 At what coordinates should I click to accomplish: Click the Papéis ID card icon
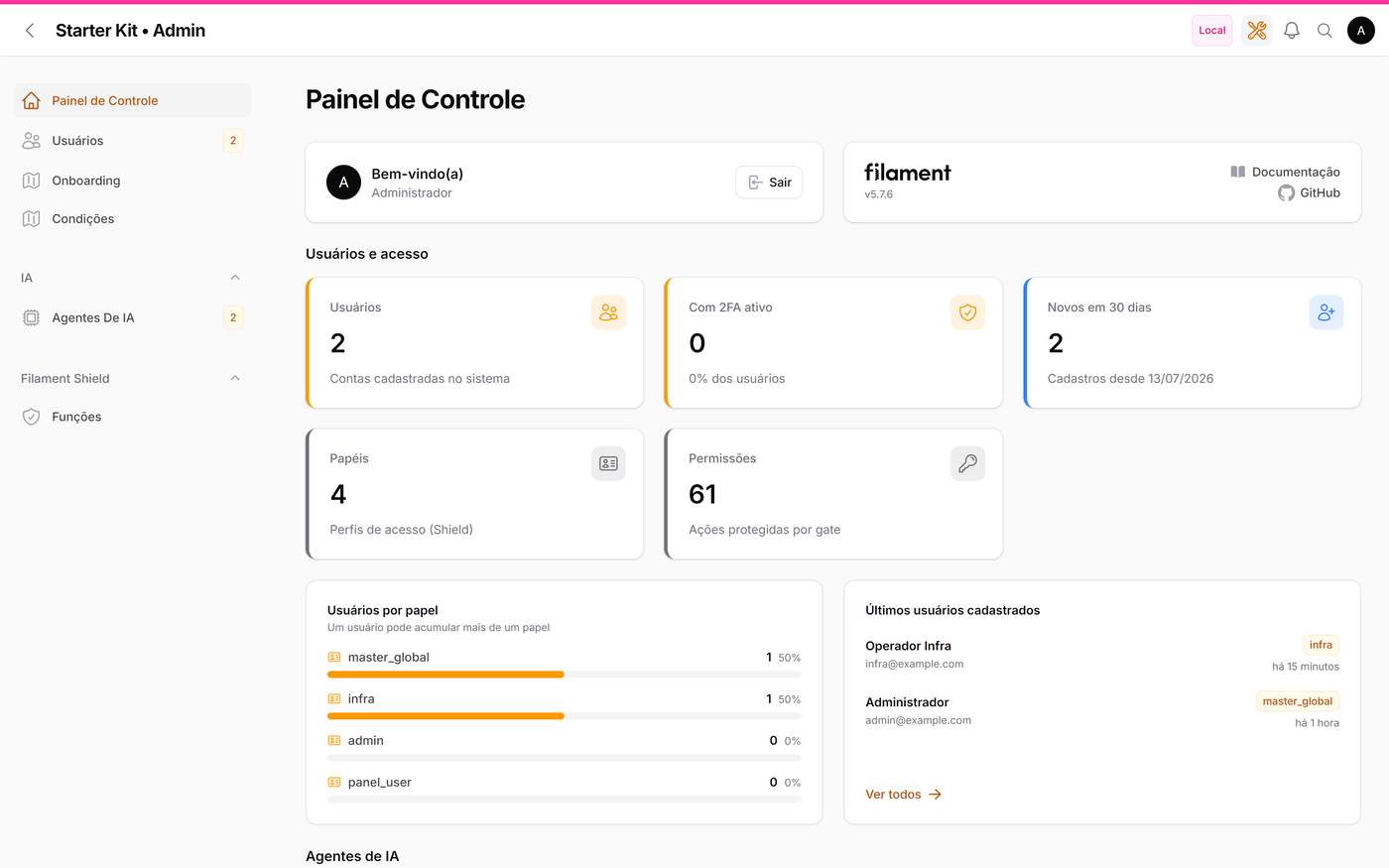pos(608,463)
